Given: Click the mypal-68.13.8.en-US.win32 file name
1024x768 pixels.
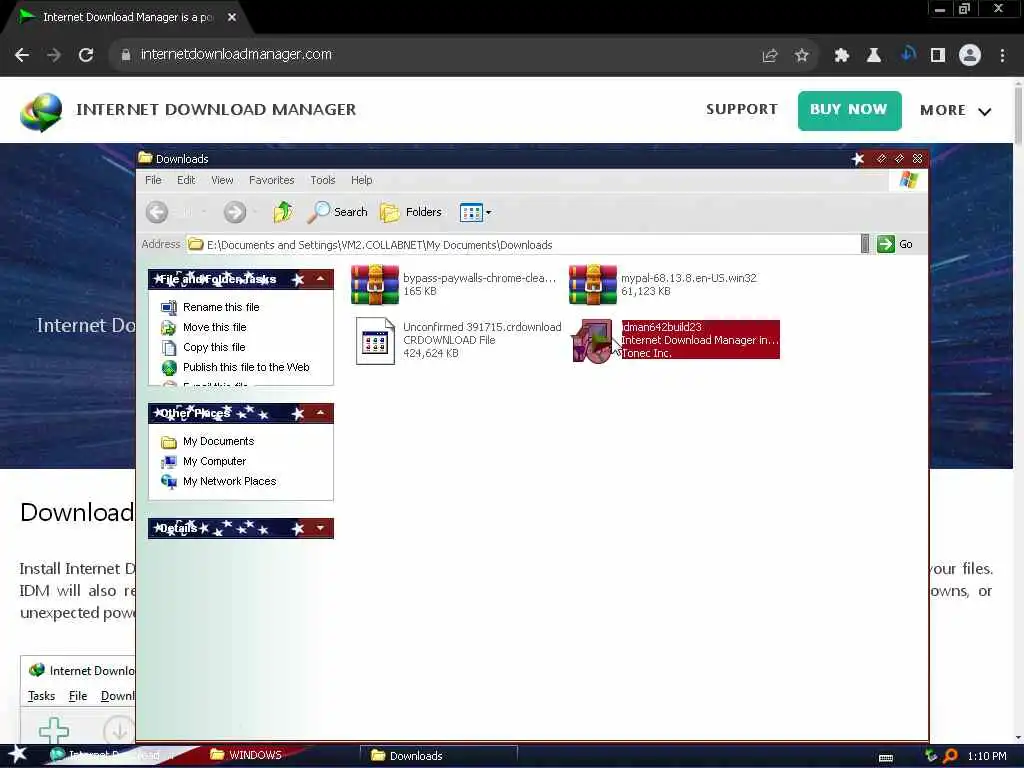Looking at the screenshot, I should [688, 278].
